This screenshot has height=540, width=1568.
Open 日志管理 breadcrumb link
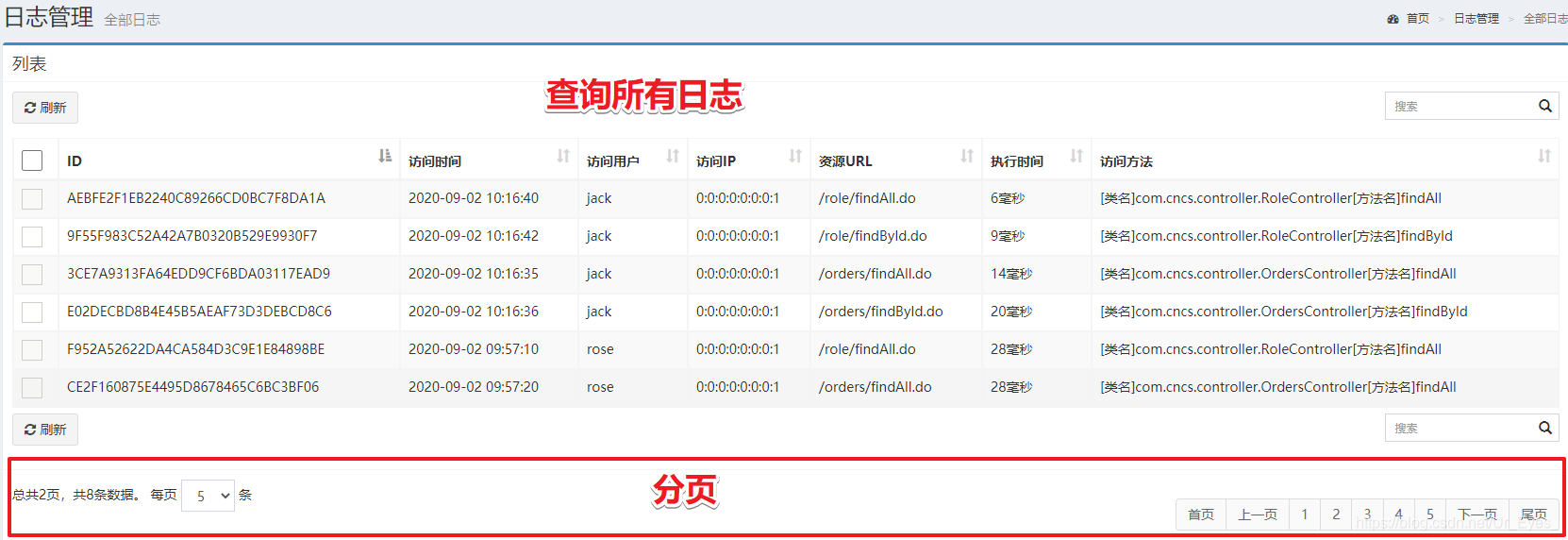[1476, 19]
